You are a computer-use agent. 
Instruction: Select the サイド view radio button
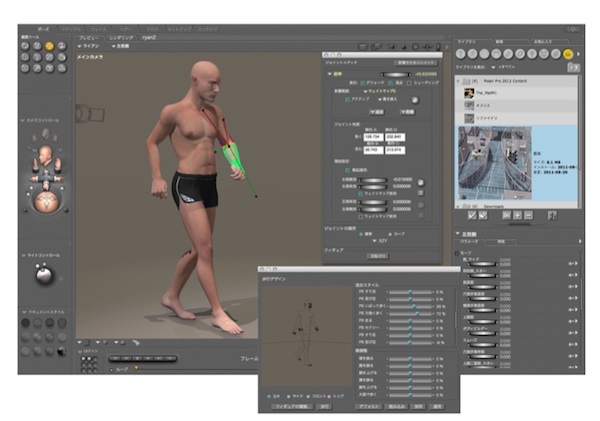(x=289, y=394)
